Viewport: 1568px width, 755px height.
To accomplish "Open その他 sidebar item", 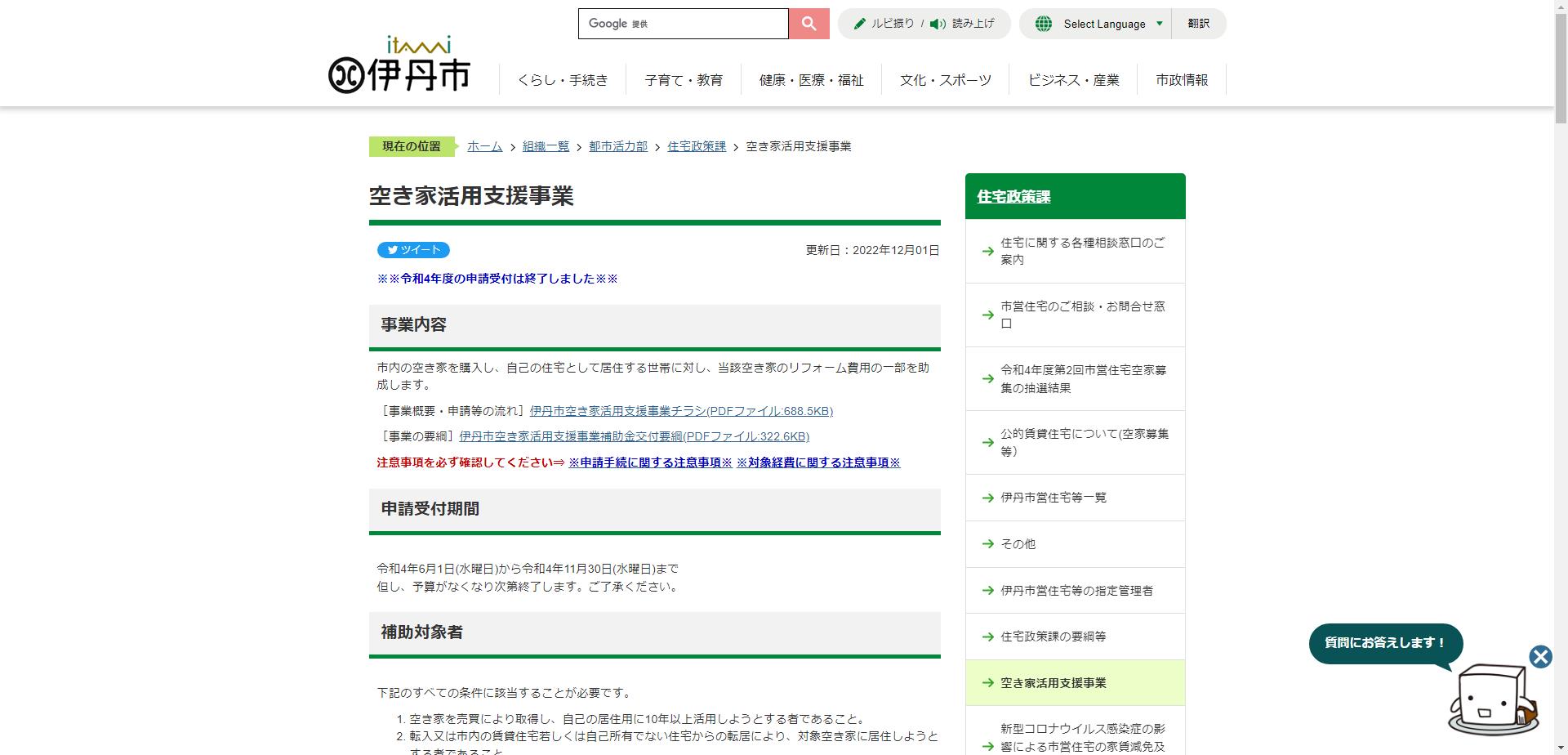I will (x=1075, y=544).
